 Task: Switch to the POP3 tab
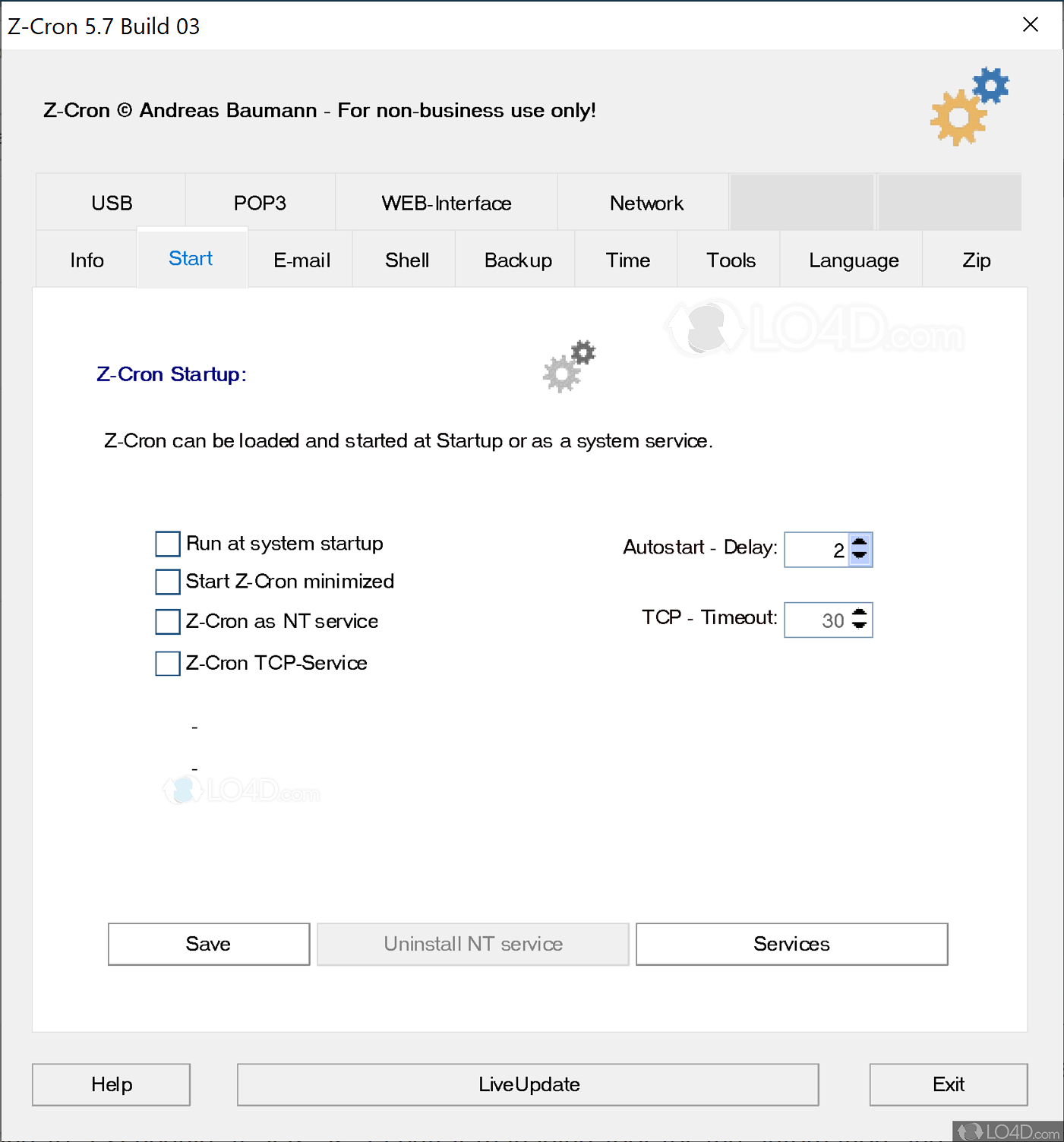(260, 203)
